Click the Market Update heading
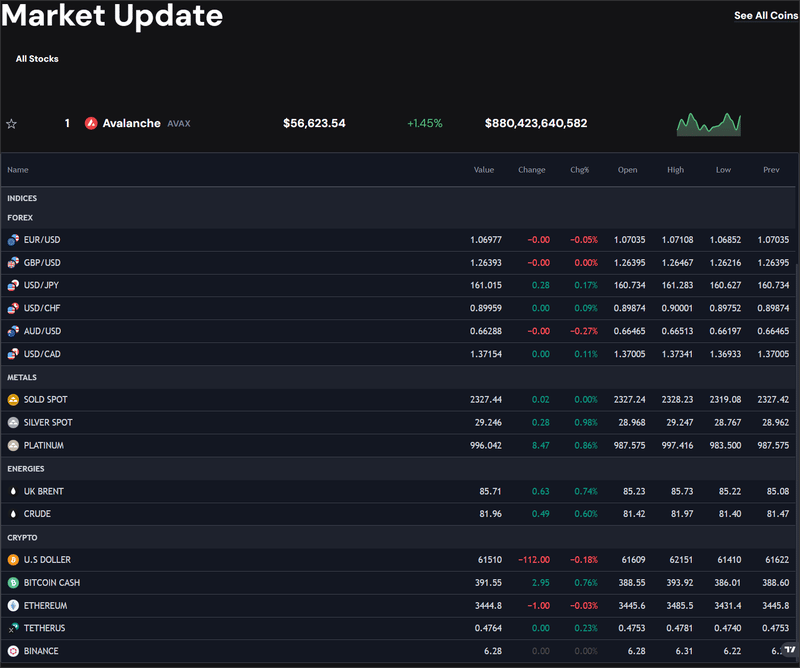800x668 pixels. pos(112,15)
